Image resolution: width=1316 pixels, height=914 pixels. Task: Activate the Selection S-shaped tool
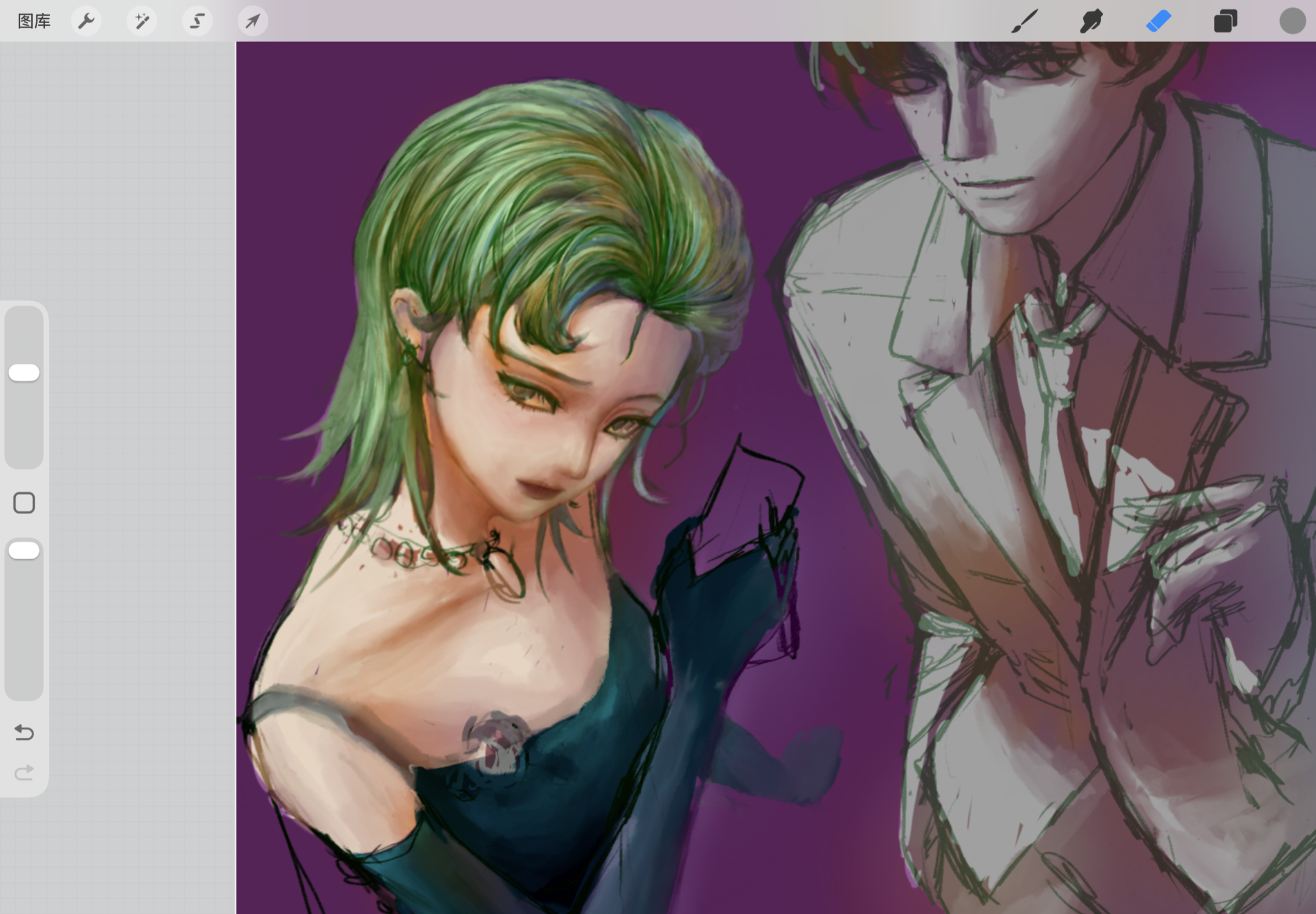click(197, 21)
